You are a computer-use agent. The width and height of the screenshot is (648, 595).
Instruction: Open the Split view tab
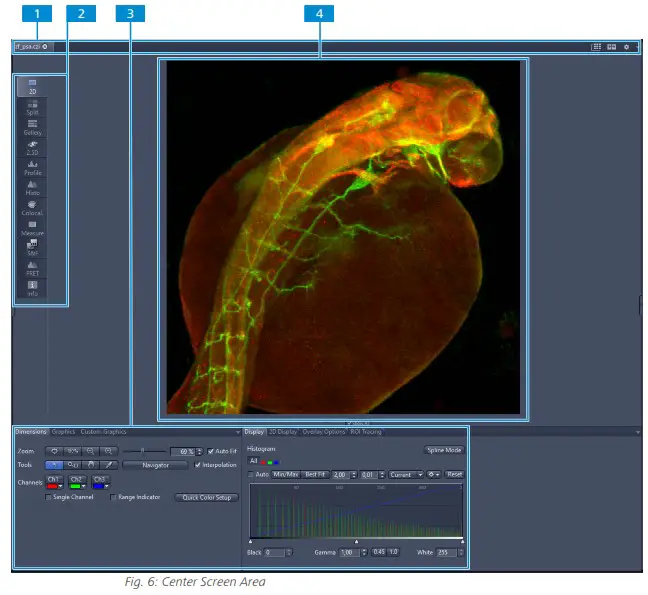pos(32,107)
